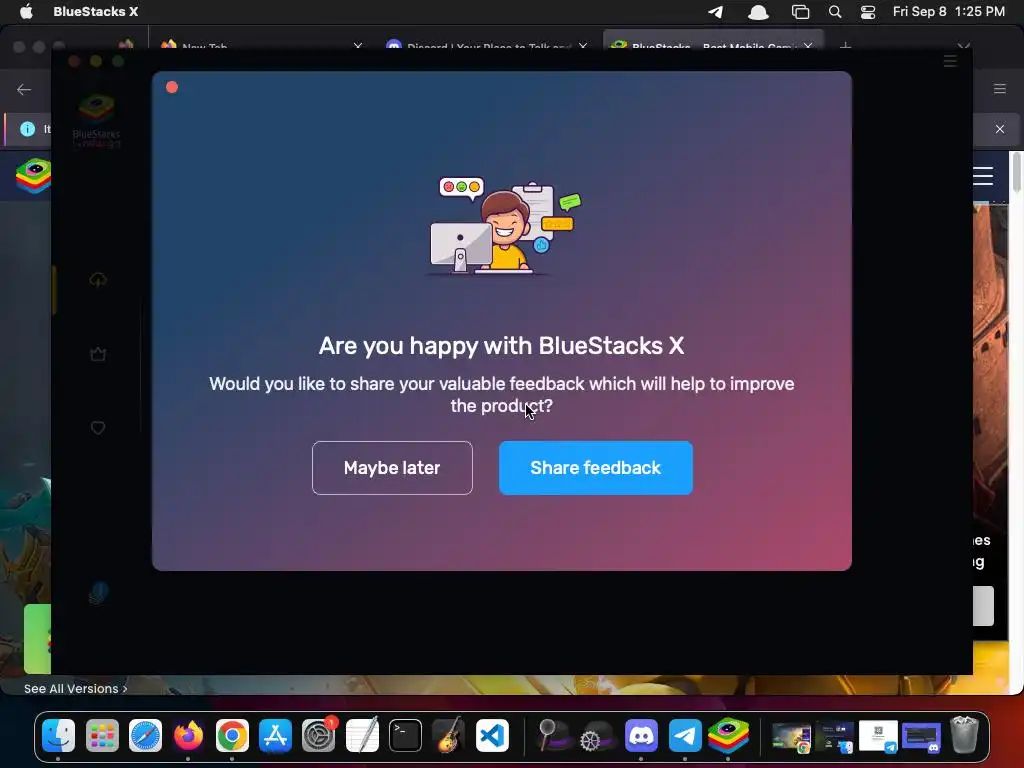Open Spotlight search in the menu bar
This screenshot has width=1024, height=768.
[x=835, y=12]
